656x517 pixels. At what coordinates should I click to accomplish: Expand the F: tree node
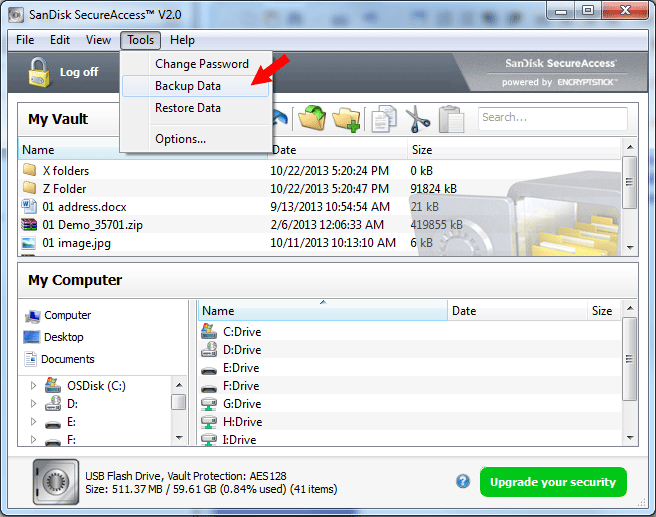(x=33, y=440)
